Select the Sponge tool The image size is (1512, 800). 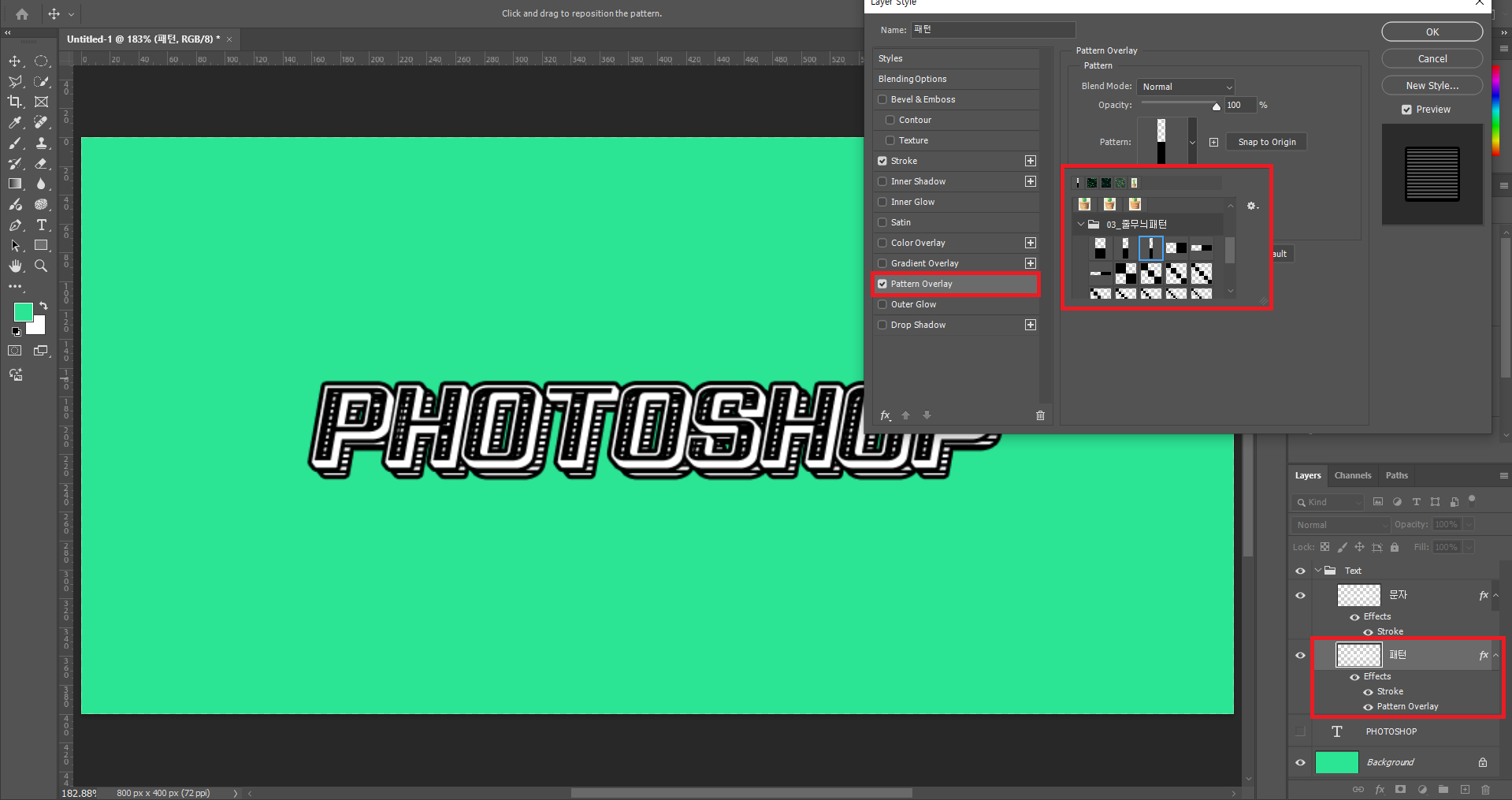[42, 204]
